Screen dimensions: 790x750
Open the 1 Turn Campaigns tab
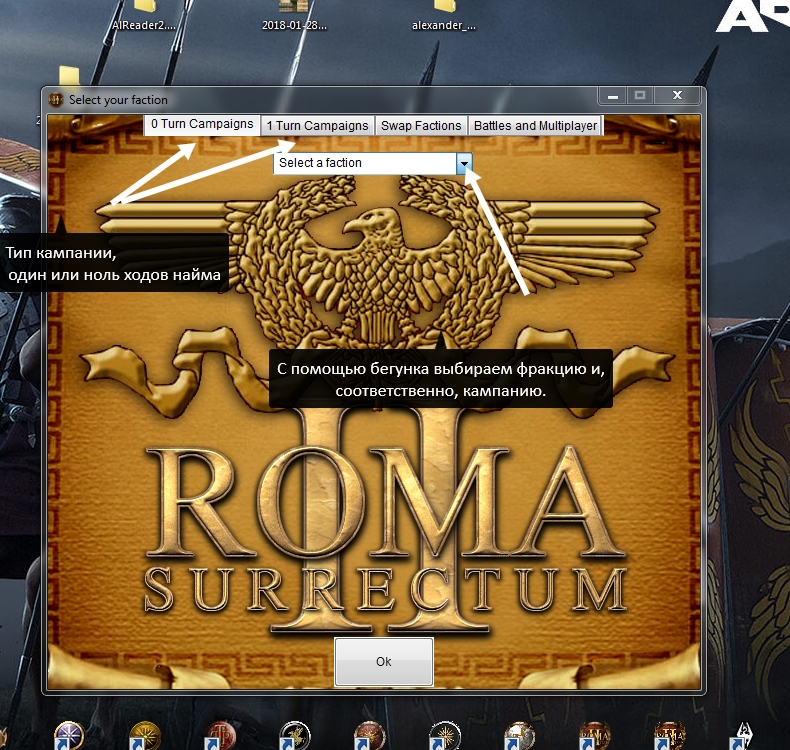point(317,126)
